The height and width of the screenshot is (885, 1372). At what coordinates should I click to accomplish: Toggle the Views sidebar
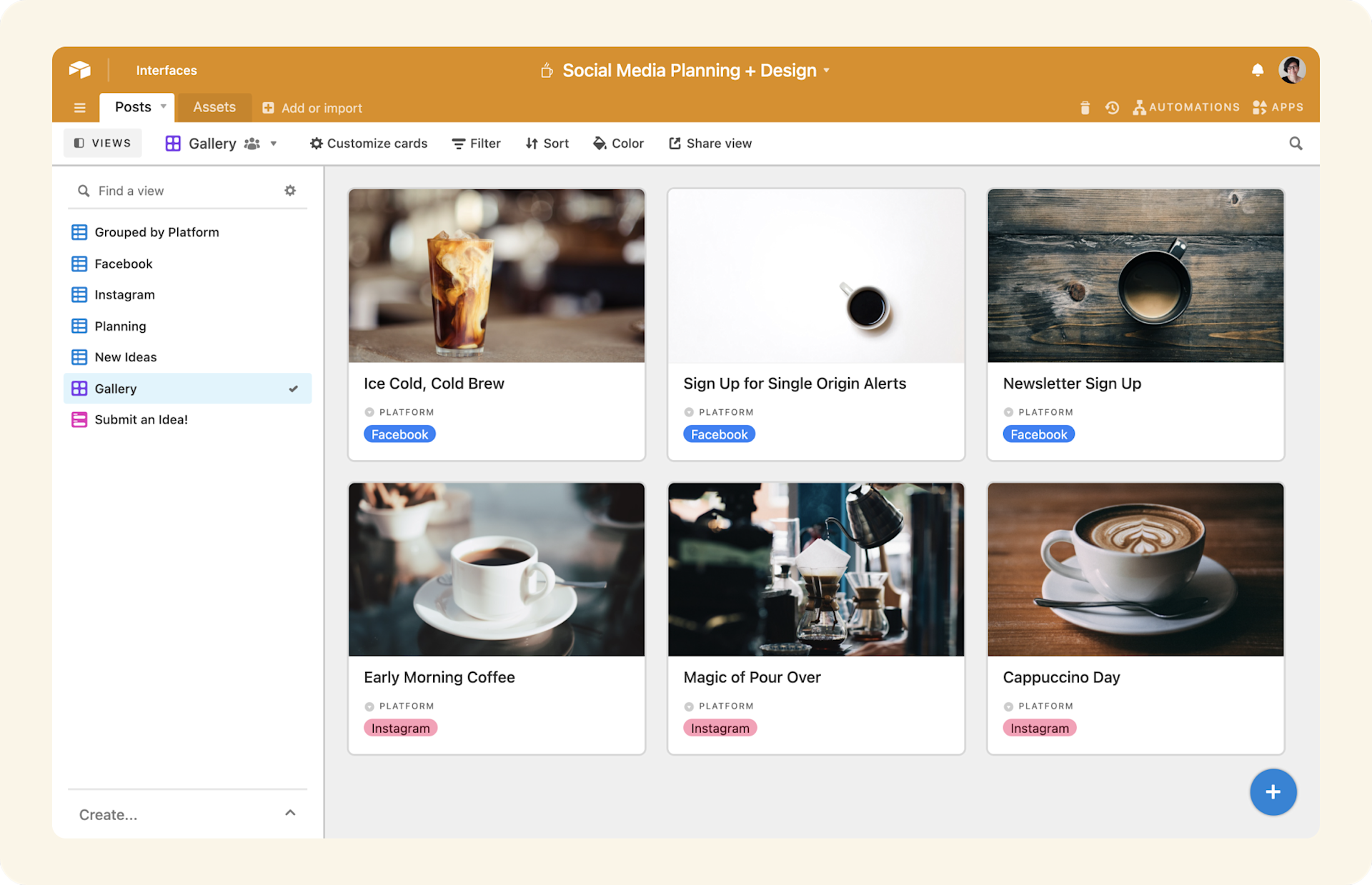click(103, 143)
